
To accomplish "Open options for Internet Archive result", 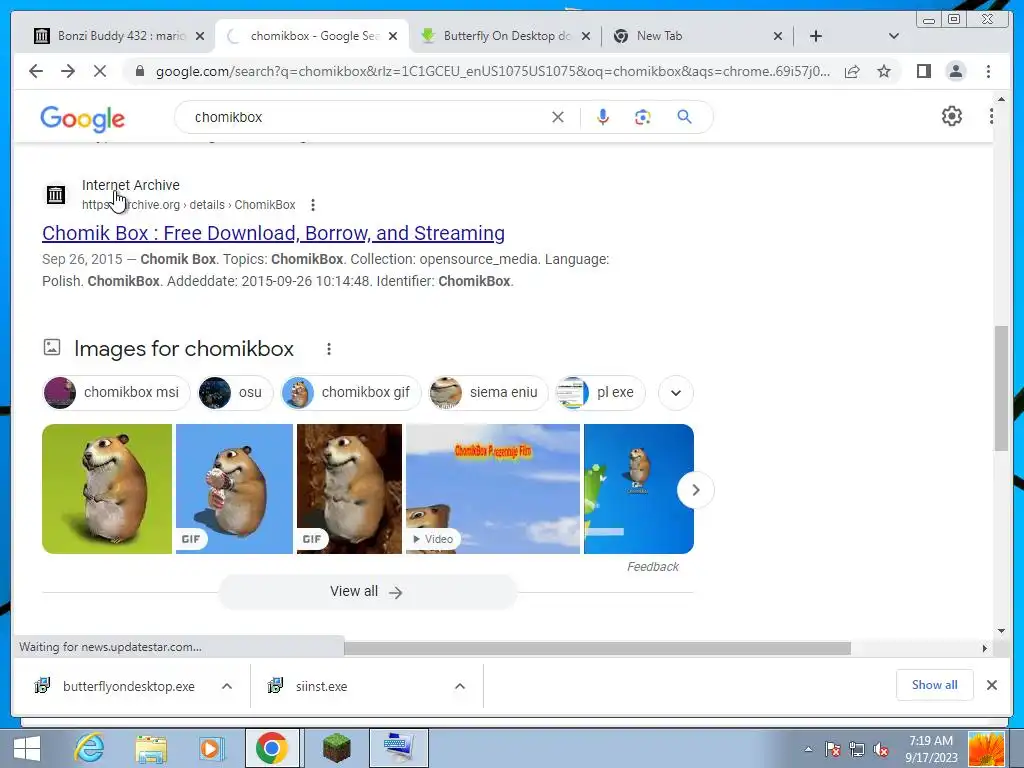I will coord(313,205).
